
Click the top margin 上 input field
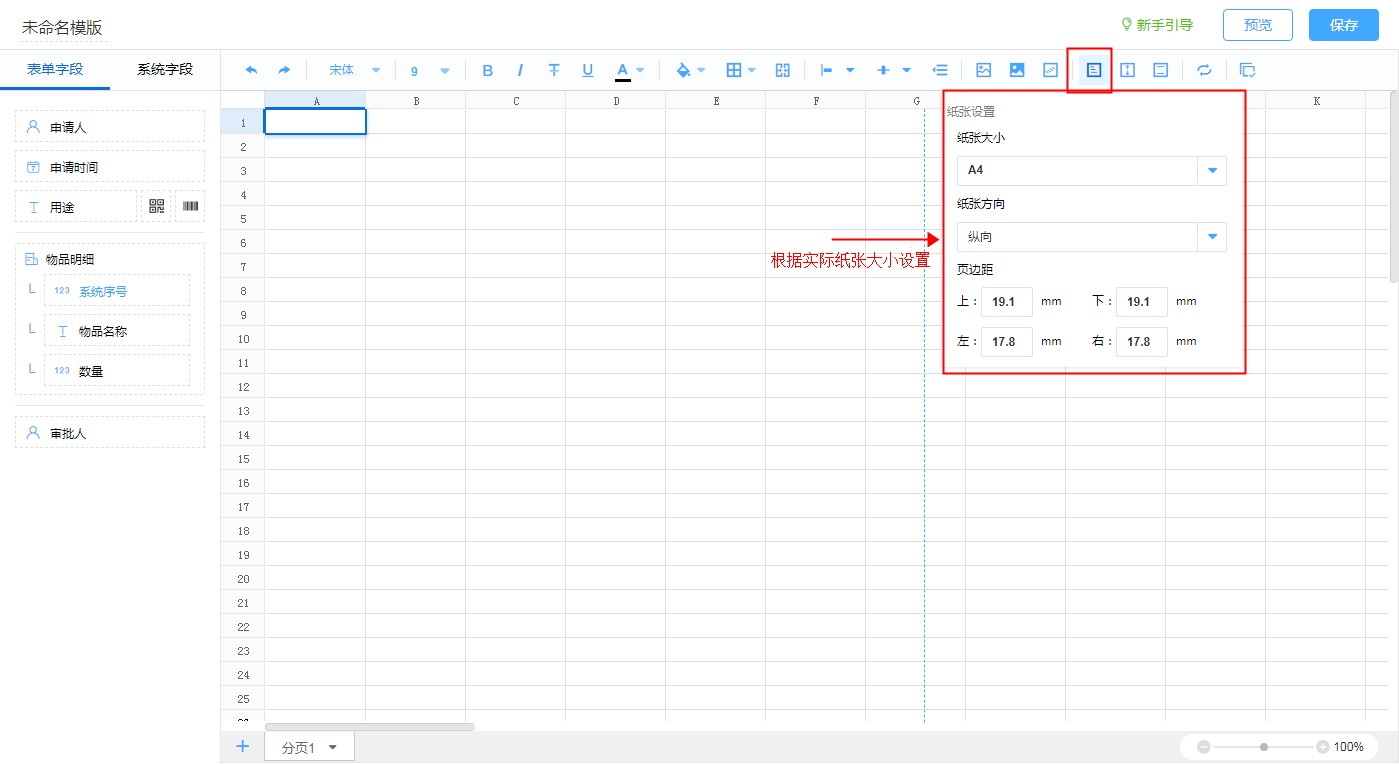click(1006, 301)
